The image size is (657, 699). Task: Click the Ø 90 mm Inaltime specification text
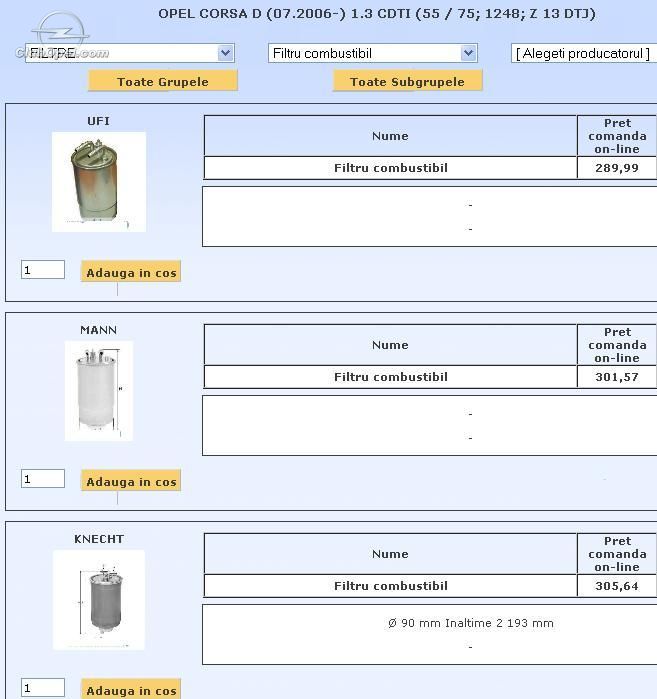[471, 623]
